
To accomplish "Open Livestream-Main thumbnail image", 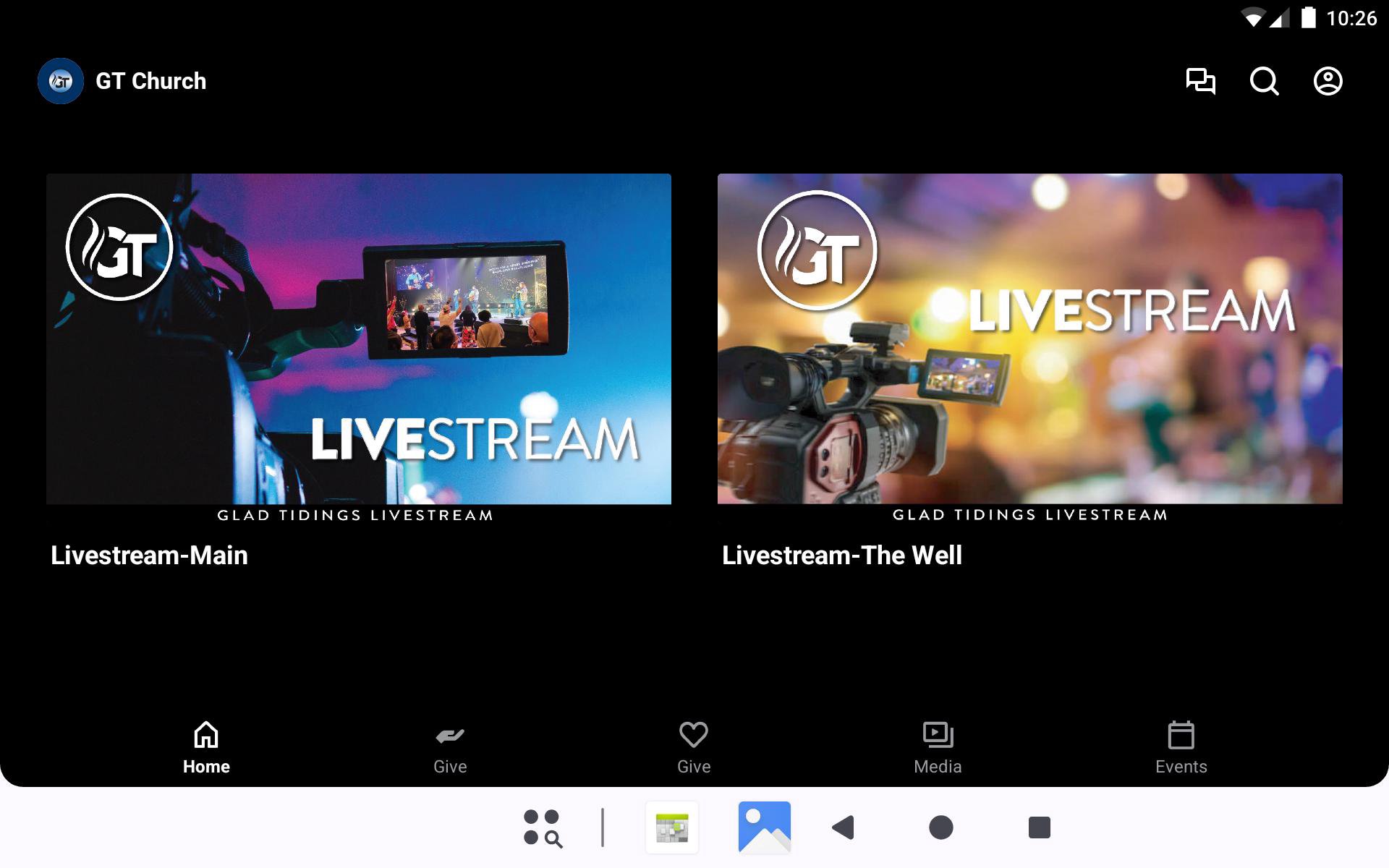I will tap(359, 339).
